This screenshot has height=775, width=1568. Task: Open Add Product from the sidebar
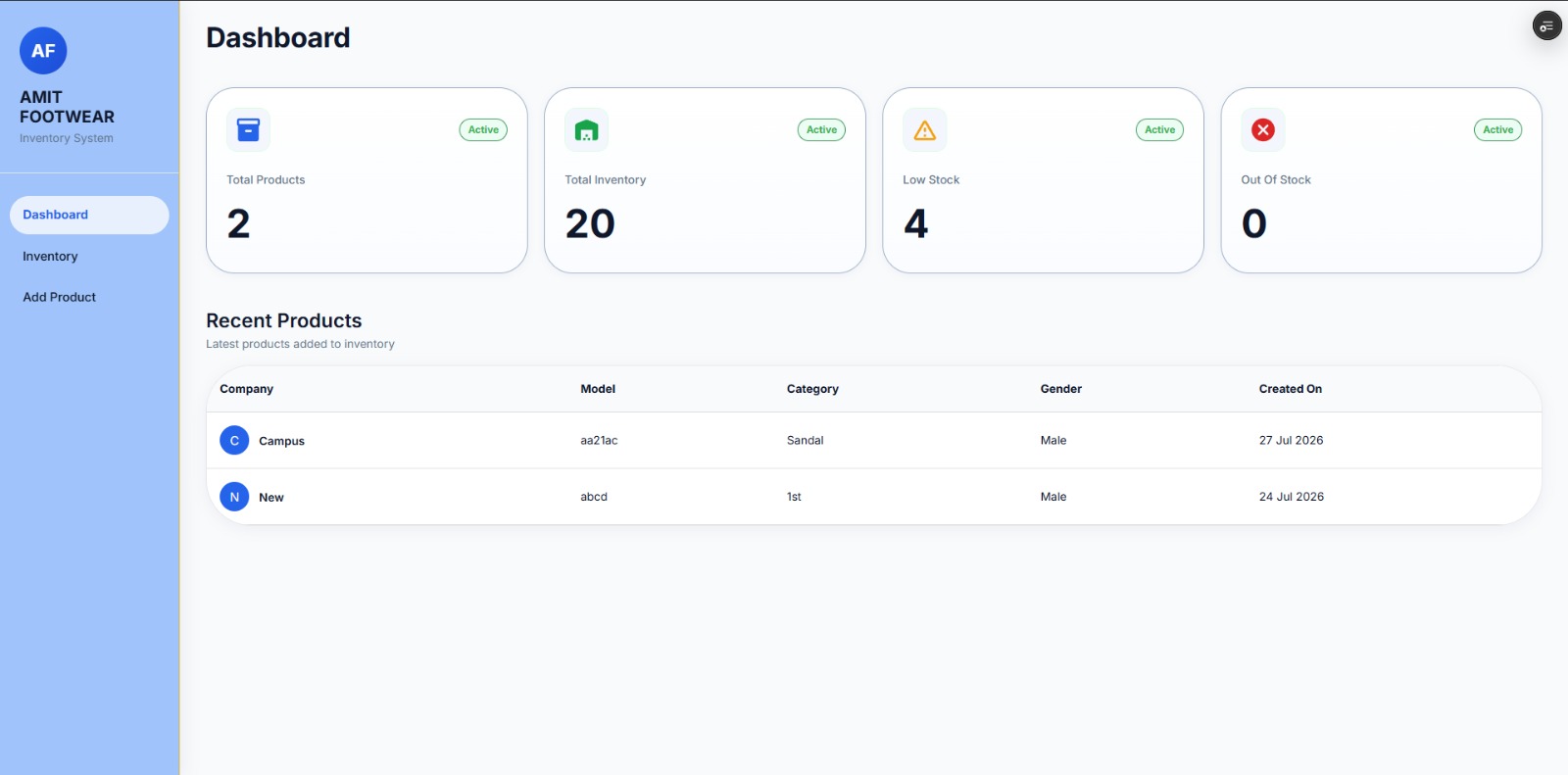(89, 297)
